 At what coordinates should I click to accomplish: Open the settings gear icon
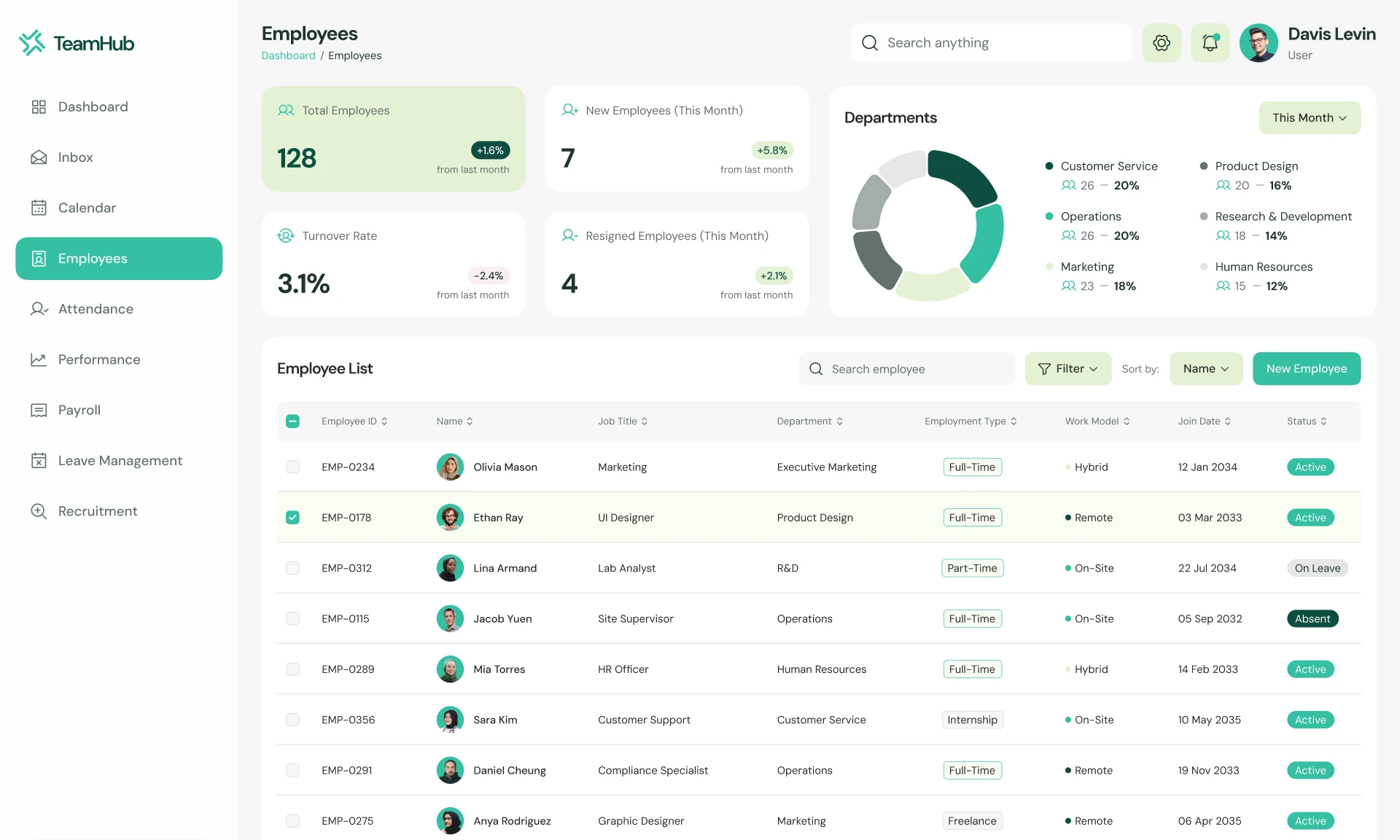tap(1161, 42)
